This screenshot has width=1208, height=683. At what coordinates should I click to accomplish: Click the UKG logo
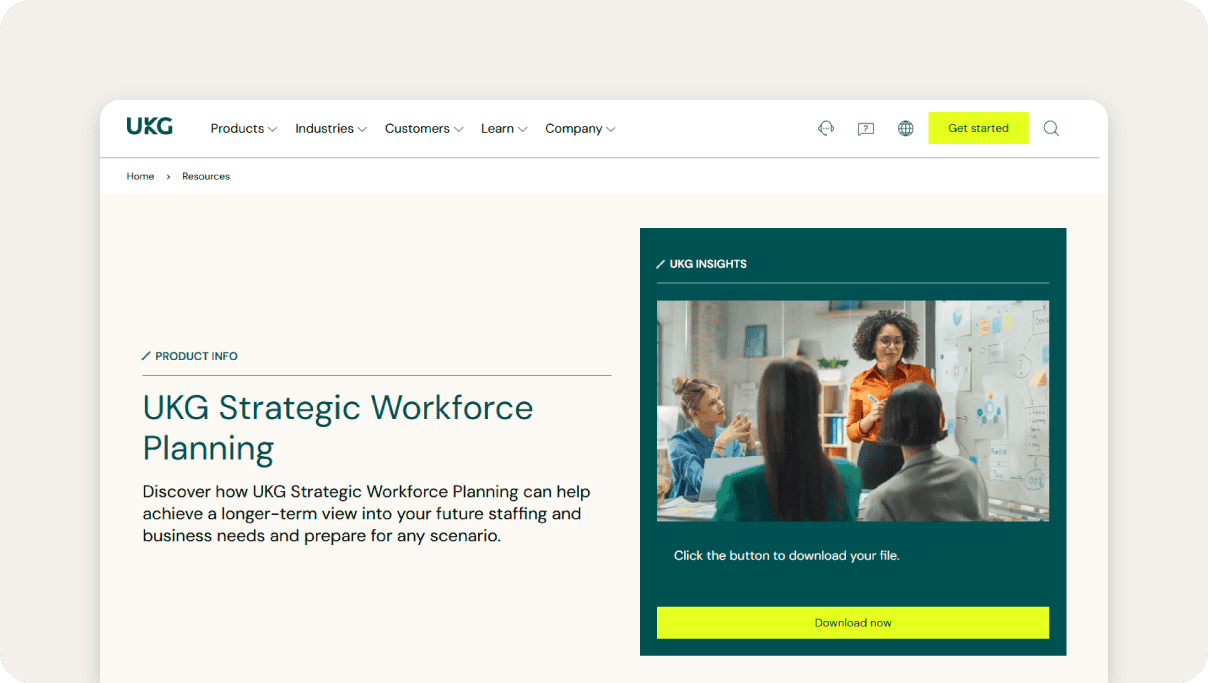[149, 126]
